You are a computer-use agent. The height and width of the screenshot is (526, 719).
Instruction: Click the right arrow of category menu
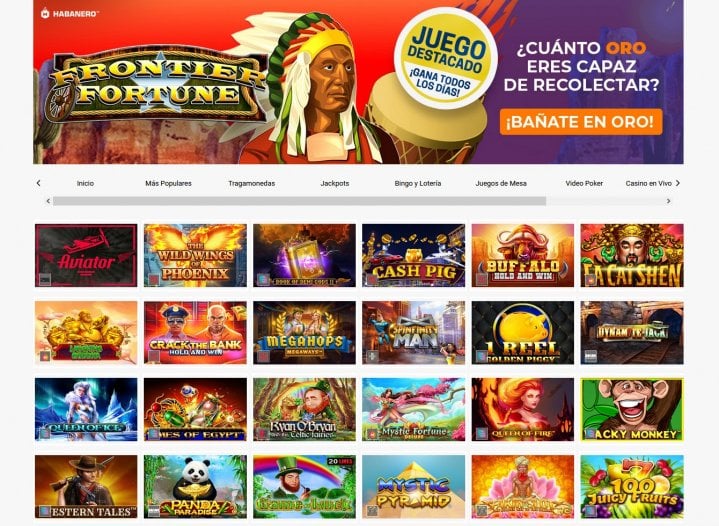(x=678, y=183)
